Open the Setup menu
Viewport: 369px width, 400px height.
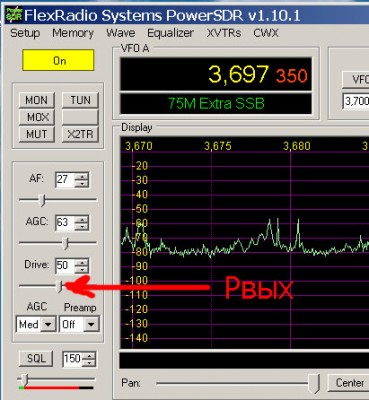click(25, 33)
